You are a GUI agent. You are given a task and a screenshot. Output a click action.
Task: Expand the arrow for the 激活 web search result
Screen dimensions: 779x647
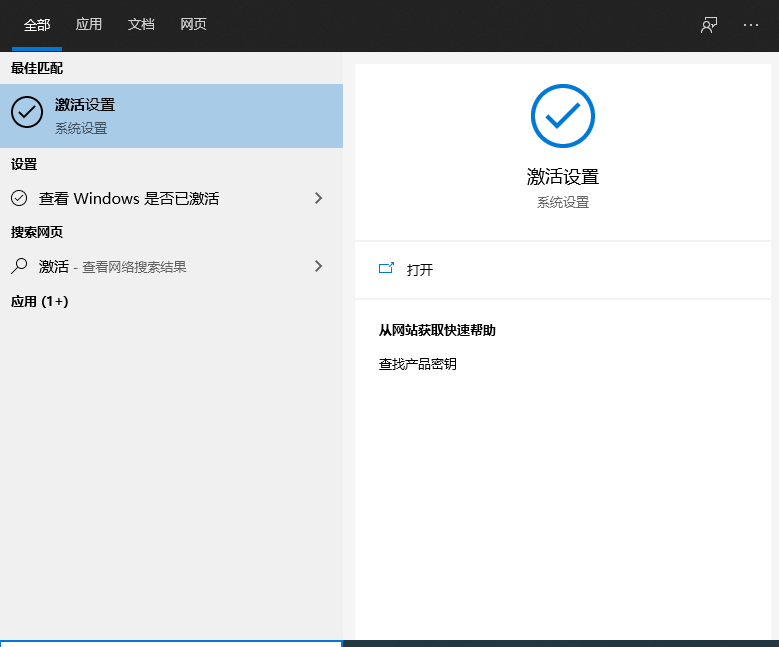tap(319, 266)
